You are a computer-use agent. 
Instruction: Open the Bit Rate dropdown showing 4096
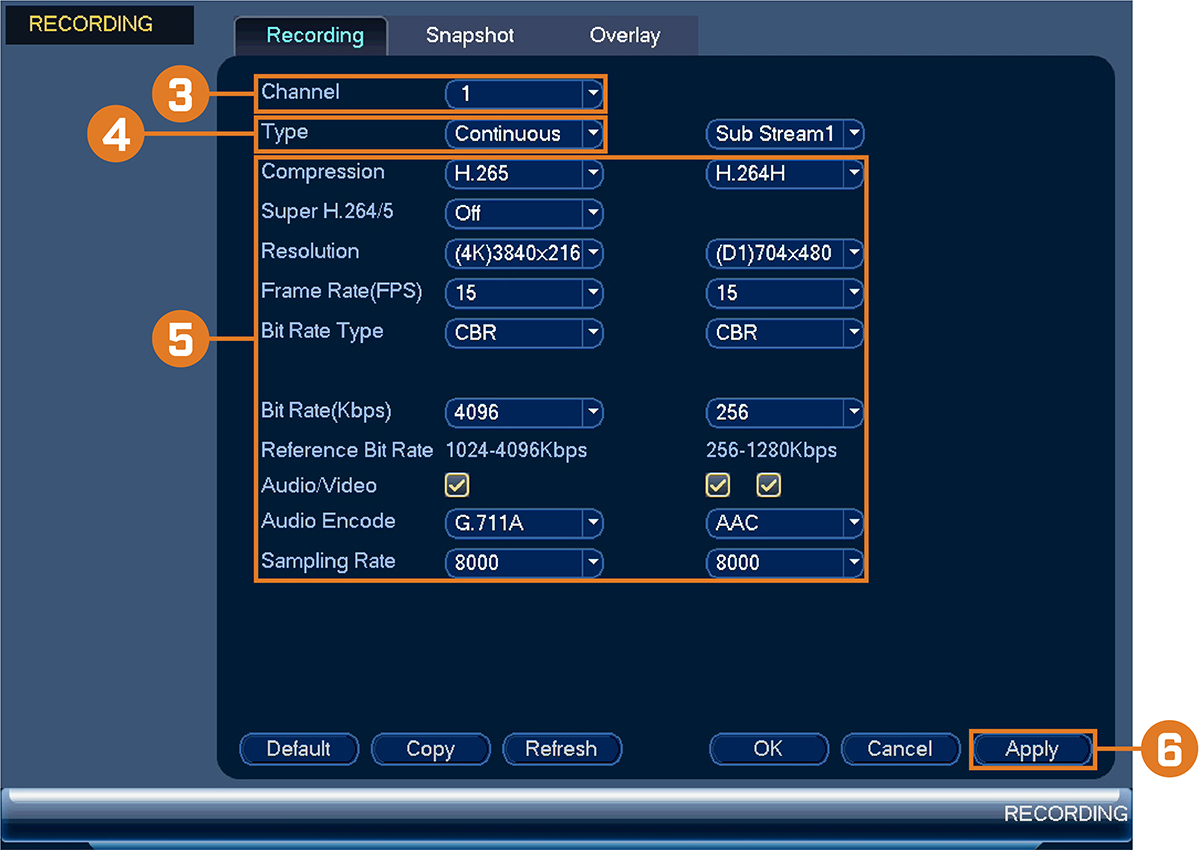pos(524,412)
